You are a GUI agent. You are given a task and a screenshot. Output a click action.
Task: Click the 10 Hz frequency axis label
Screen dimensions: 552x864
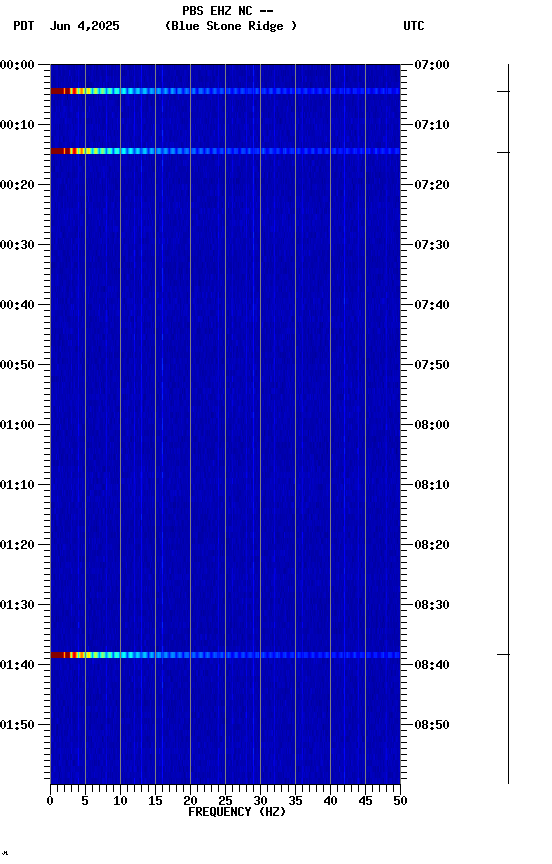click(x=120, y=801)
